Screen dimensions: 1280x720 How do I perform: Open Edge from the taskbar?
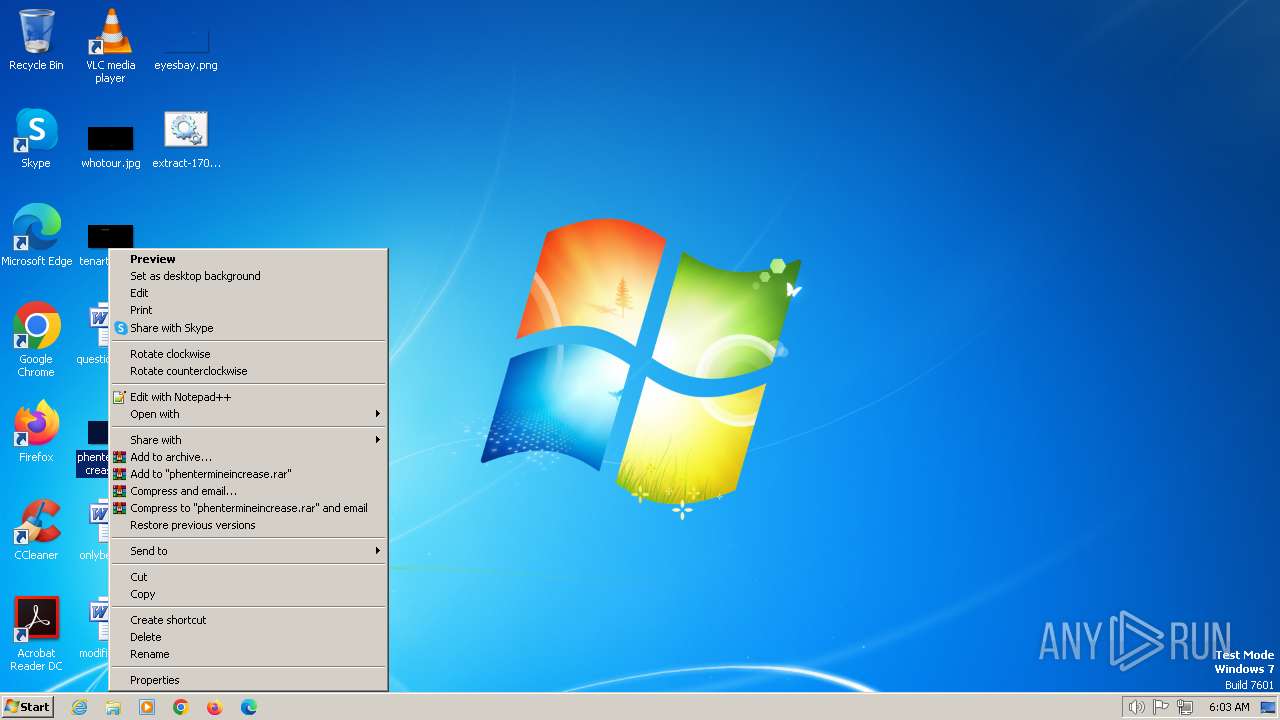249,707
